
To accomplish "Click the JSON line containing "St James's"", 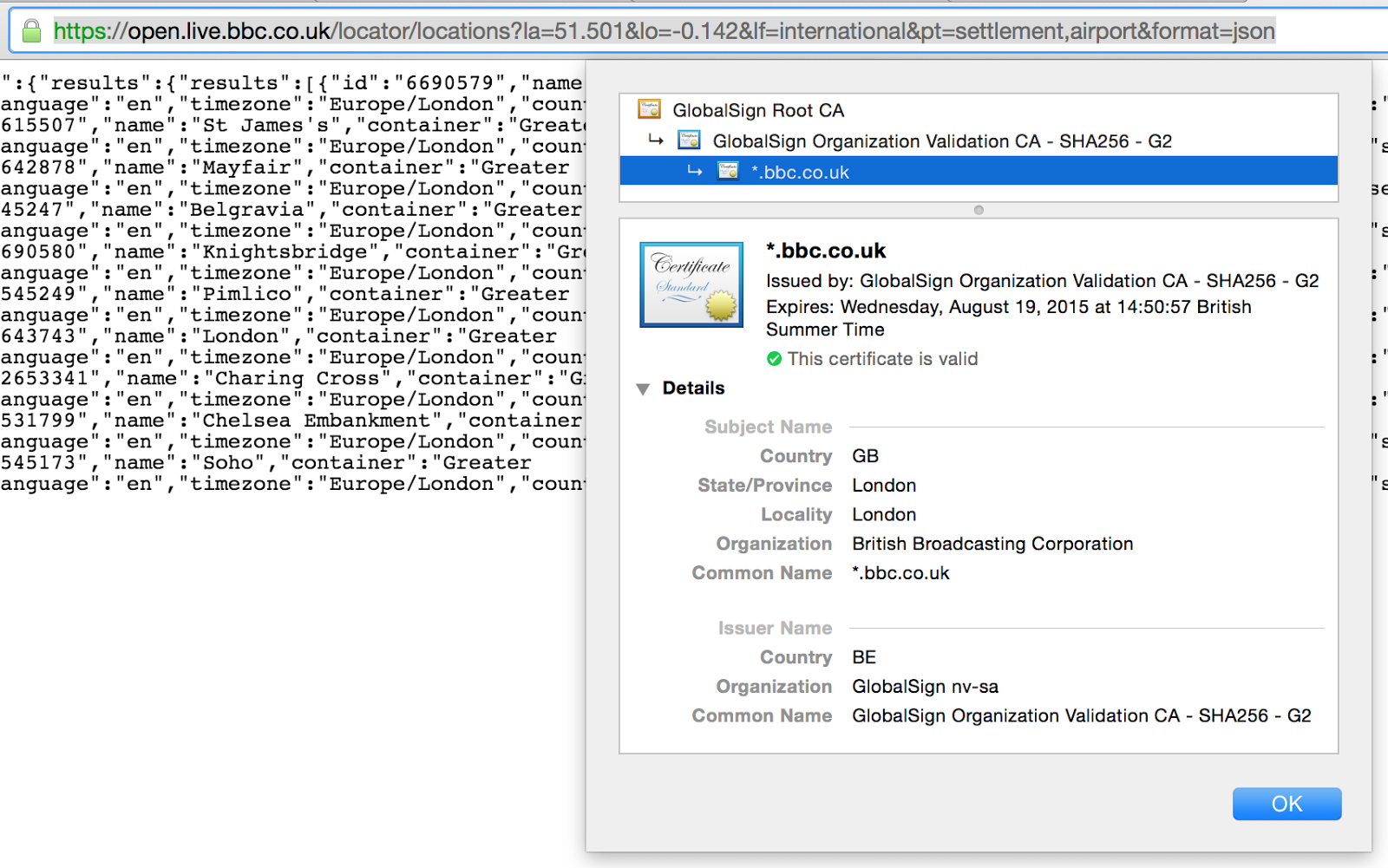I will point(292,125).
